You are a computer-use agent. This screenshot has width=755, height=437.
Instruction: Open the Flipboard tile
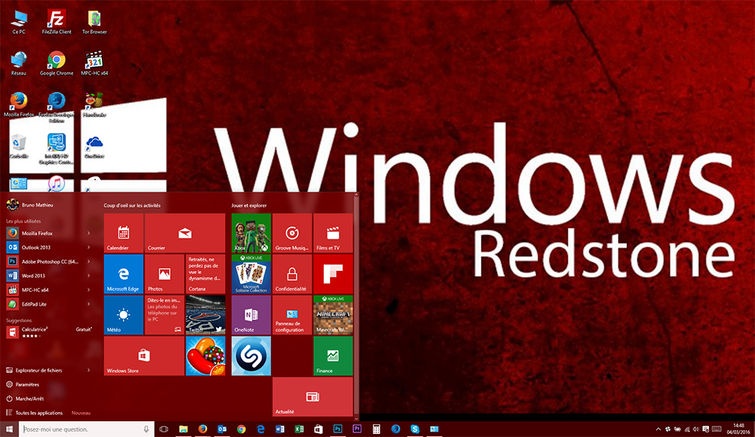coord(333,274)
